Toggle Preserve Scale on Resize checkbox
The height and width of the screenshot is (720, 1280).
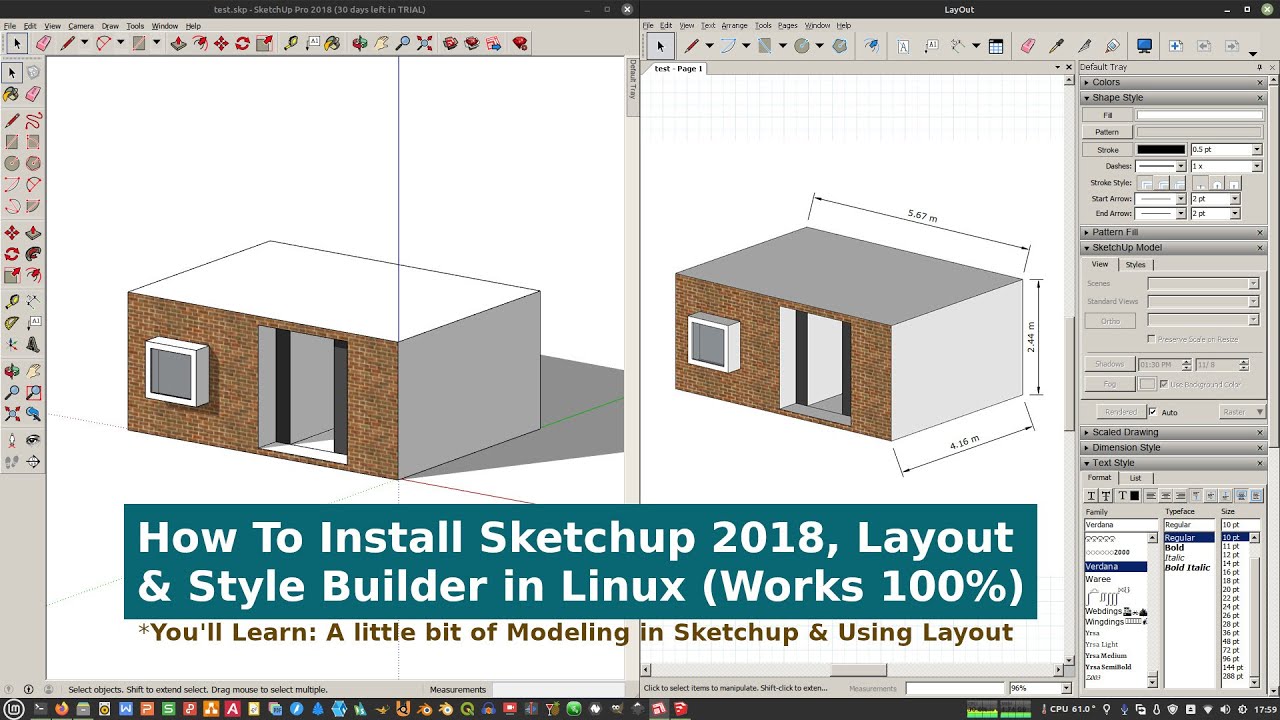point(1152,339)
